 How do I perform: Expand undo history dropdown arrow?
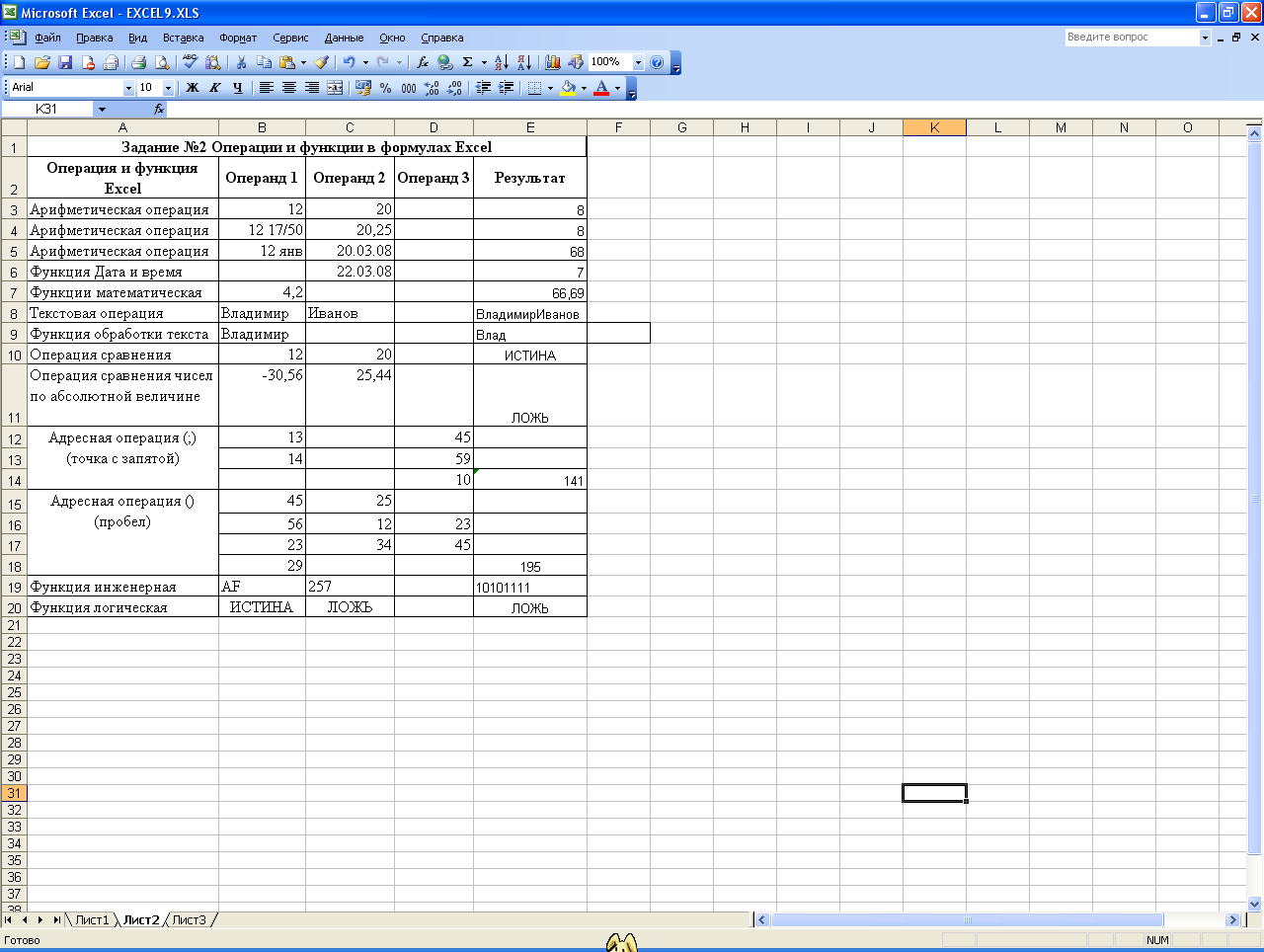point(365,62)
